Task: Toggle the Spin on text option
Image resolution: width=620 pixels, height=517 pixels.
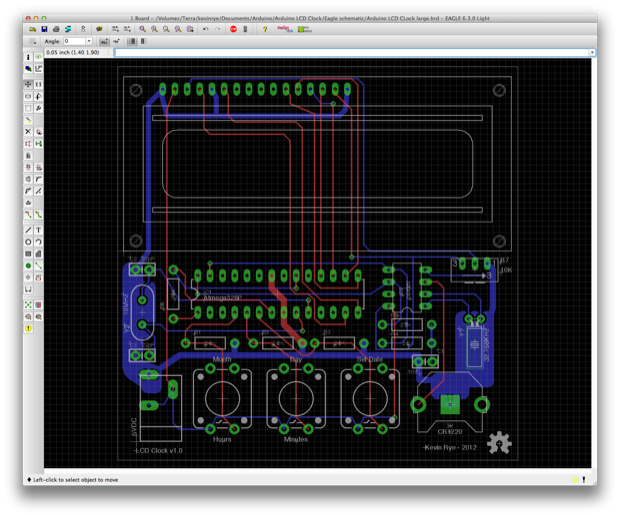Action: (x=116, y=41)
